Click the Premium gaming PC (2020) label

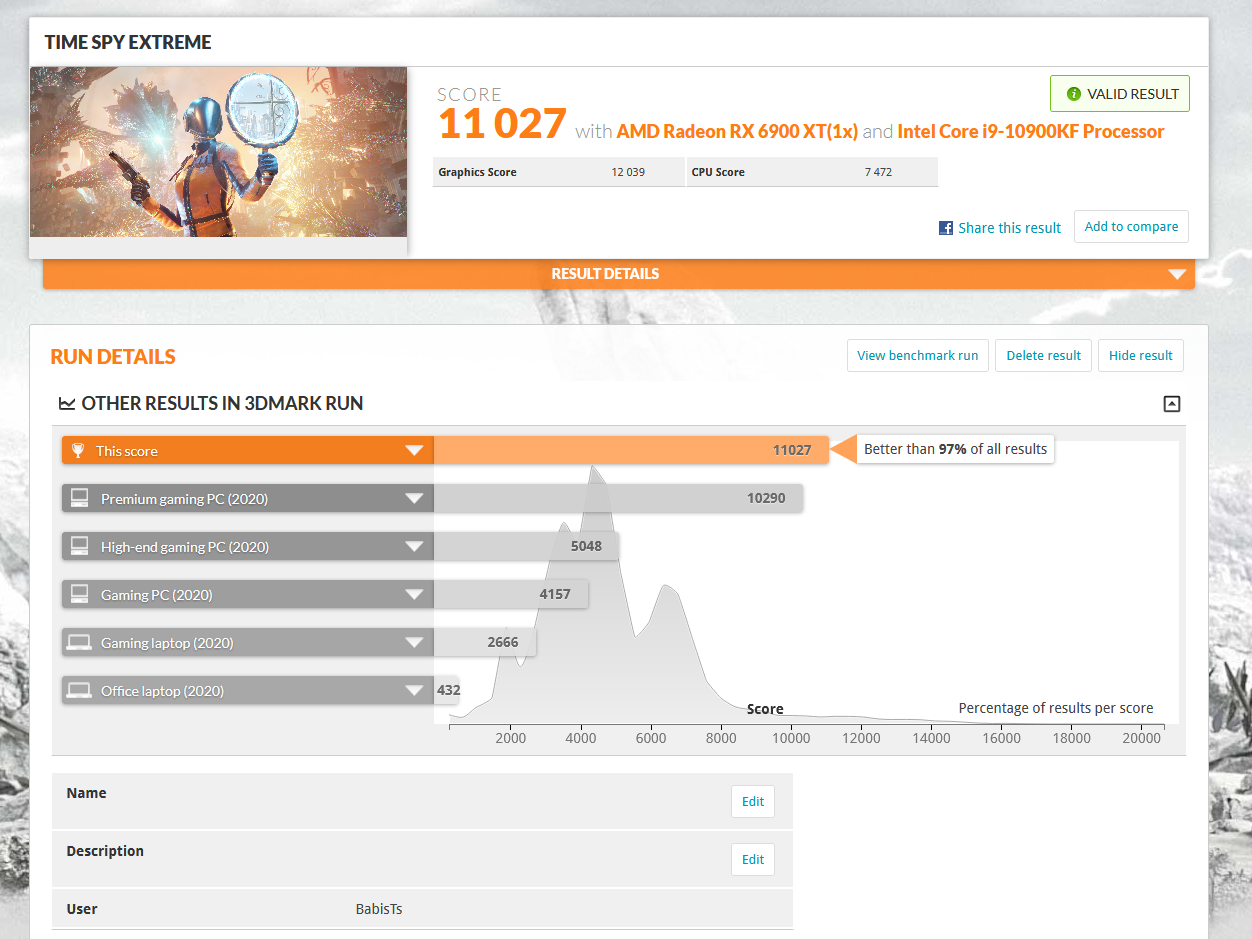point(184,499)
